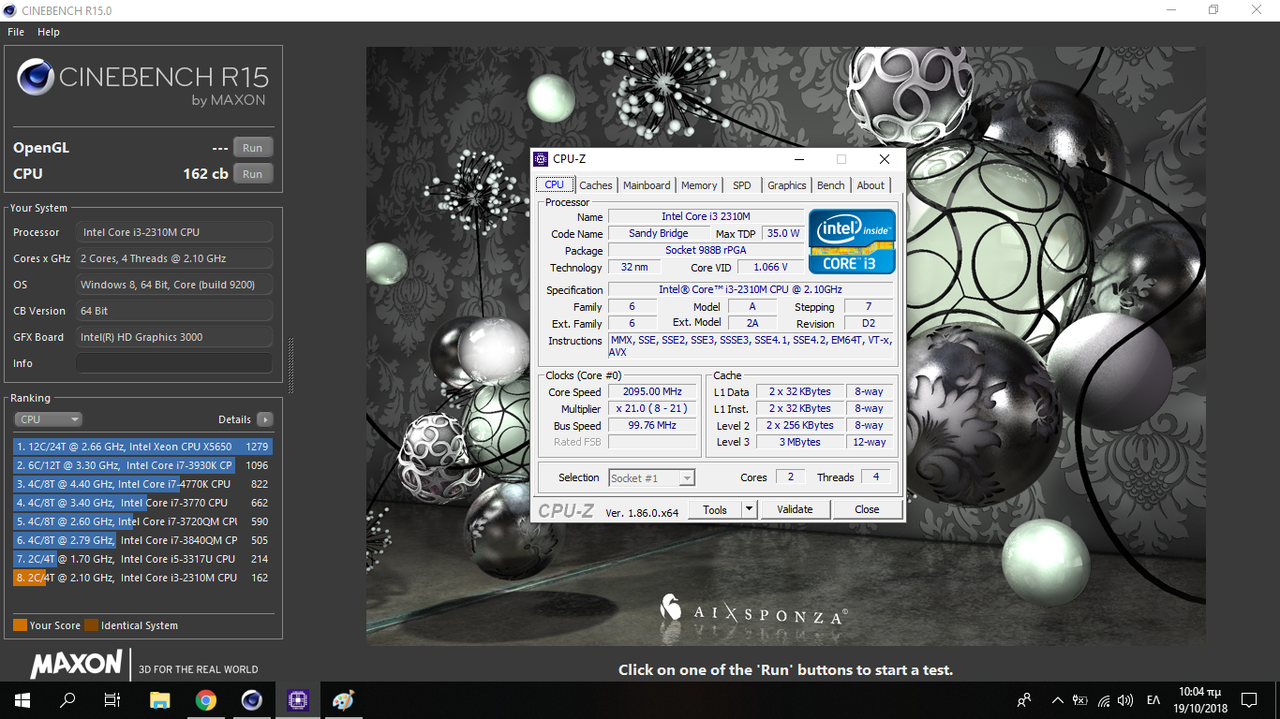The width and height of the screenshot is (1280, 719).
Task: Open the volume speaker tray icon
Action: pyautogui.click(x=1126, y=700)
